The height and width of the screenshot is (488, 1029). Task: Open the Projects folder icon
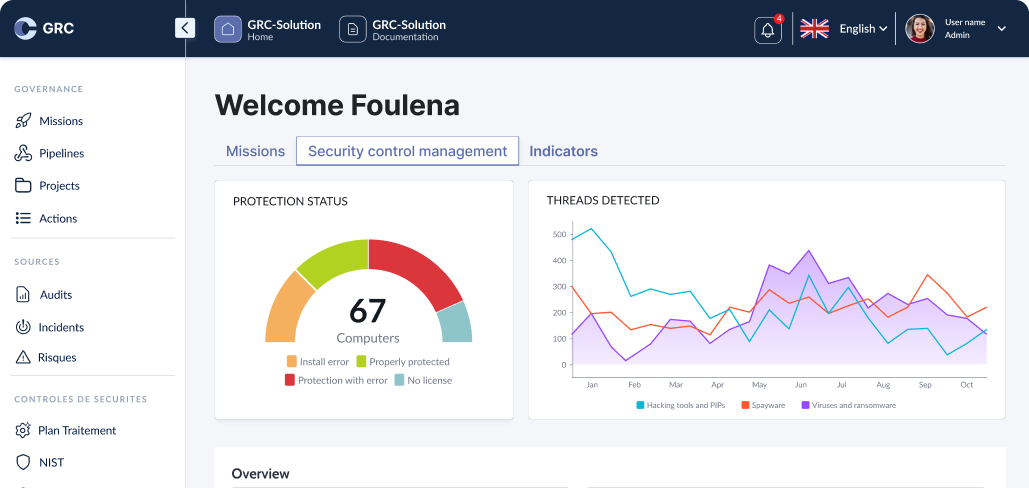(23, 185)
